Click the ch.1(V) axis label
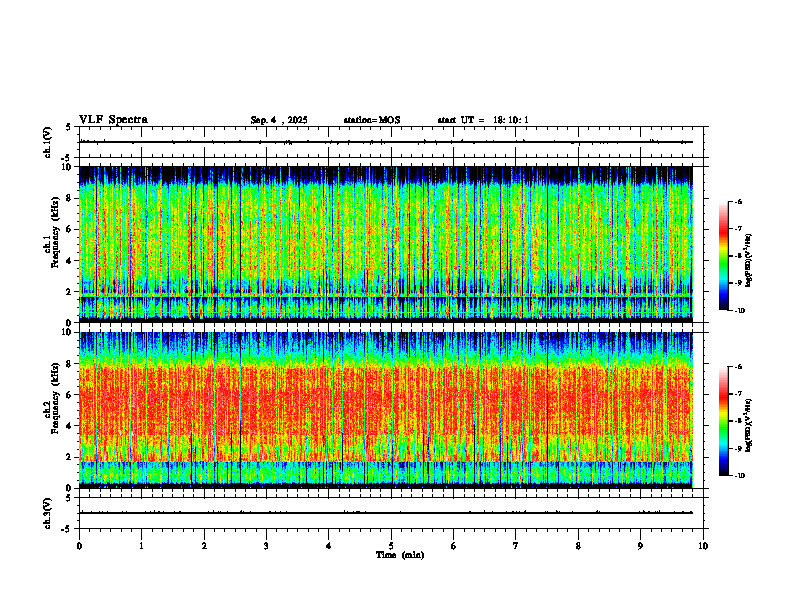 coord(47,142)
